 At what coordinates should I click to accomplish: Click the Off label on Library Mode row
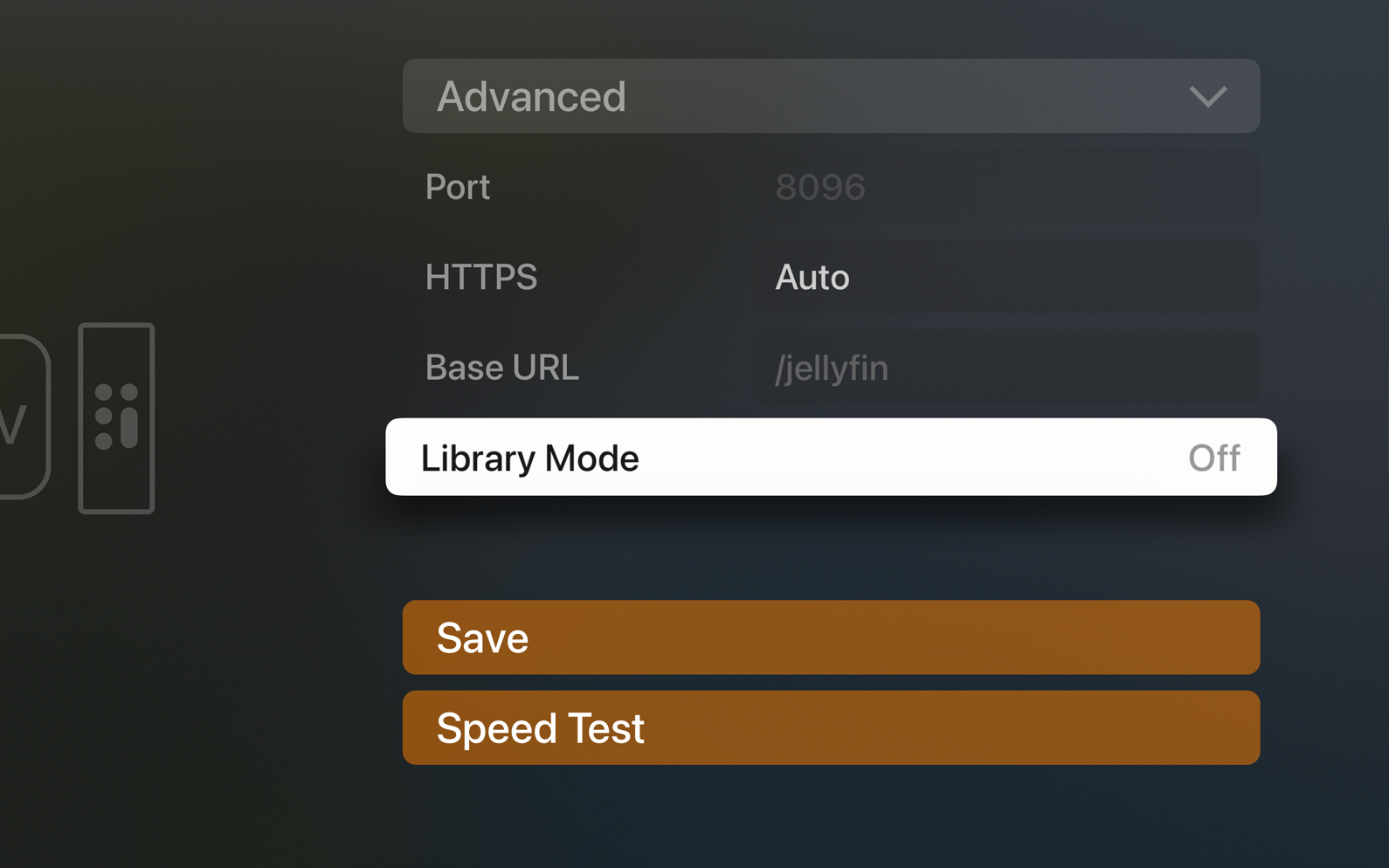click(1213, 457)
